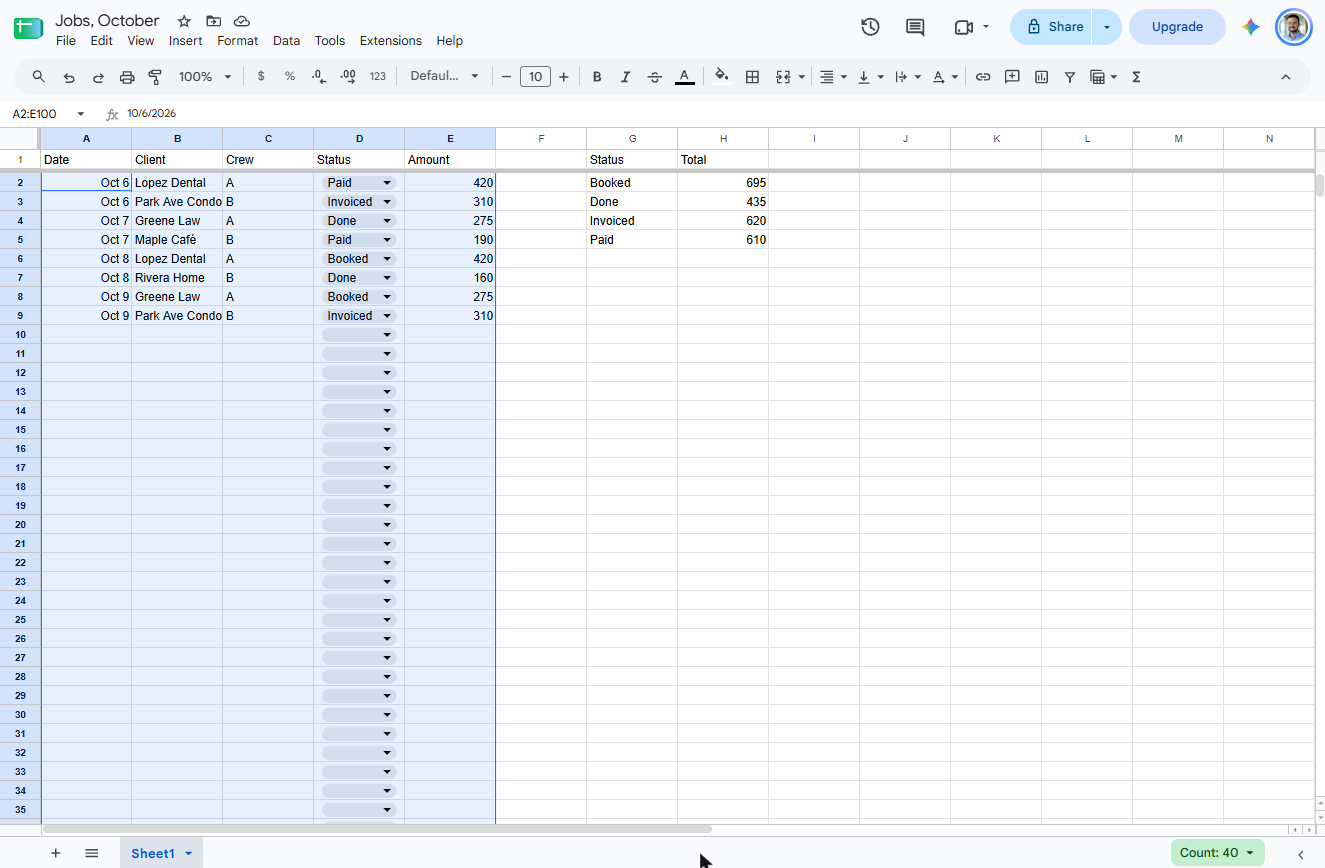Open the zoom 100% dropdown
Image resolution: width=1325 pixels, height=868 pixels.
pos(205,77)
